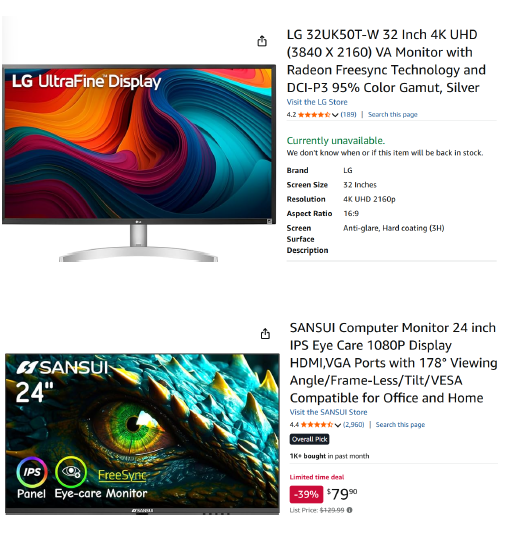Open the SANSUI monitor's 2,960 reviews
The width and height of the screenshot is (514, 537).
353,425
